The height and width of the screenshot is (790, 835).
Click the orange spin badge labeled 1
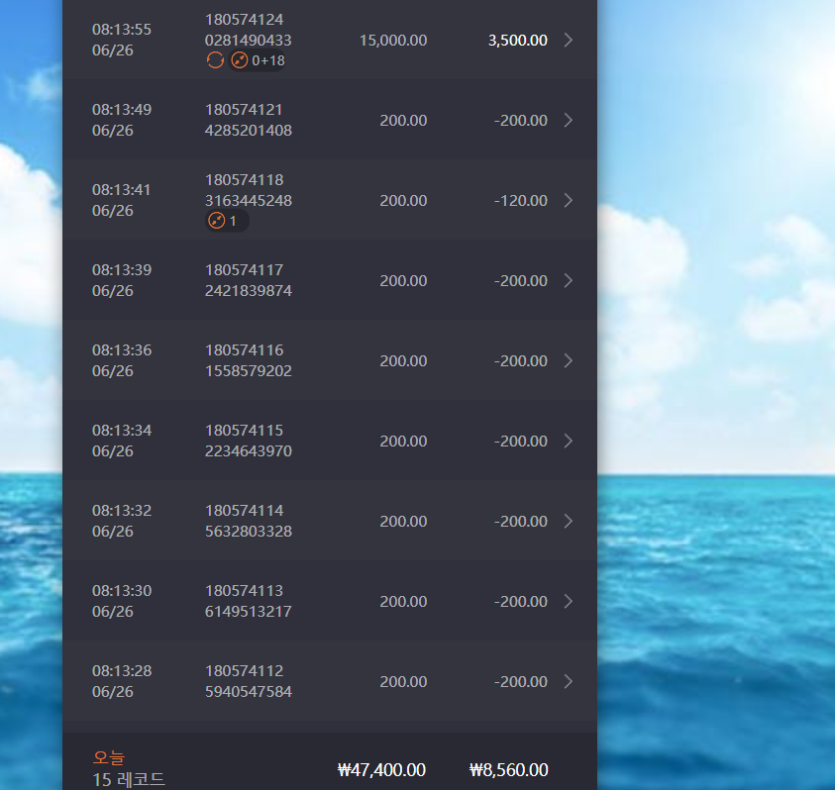tap(227, 221)
